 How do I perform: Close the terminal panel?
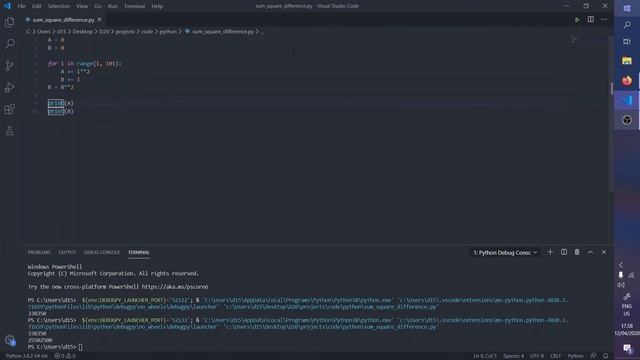click(x=604, y=252)
